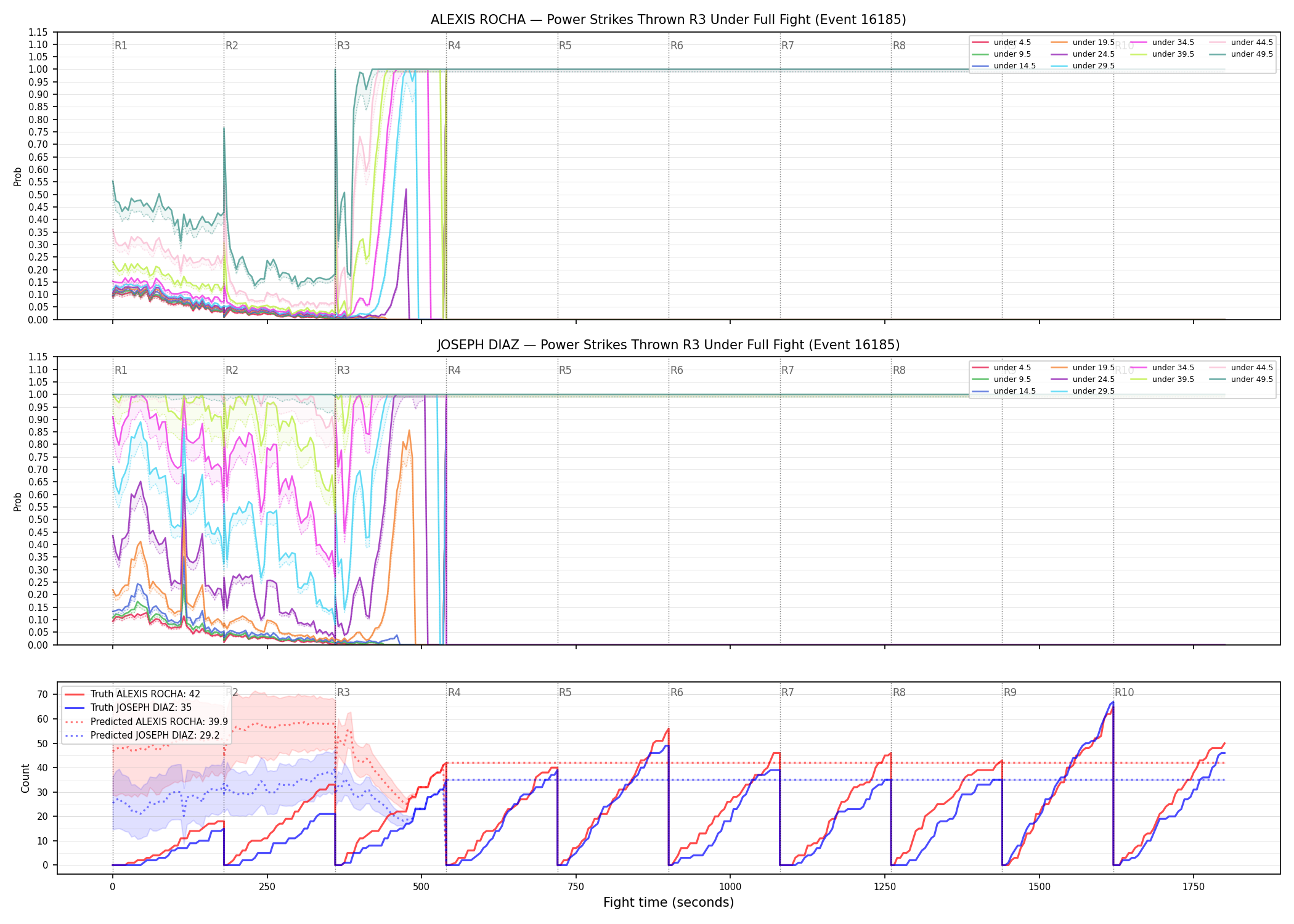Click 'under 14.5' in Alexis Rocha legend

point(1014,66)
